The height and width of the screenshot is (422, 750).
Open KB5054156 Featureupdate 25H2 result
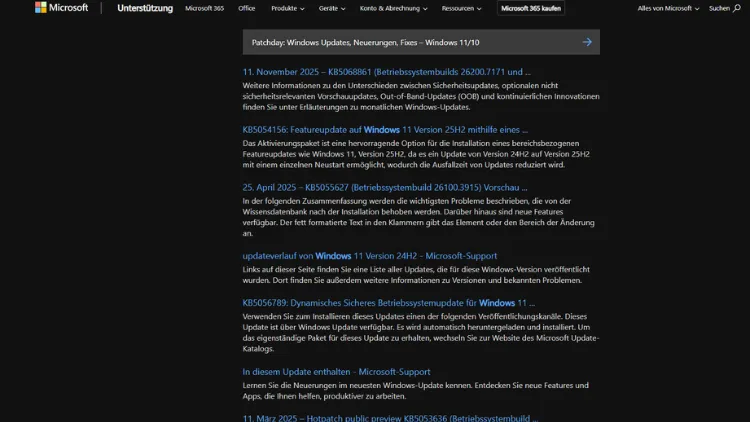click(x=385, y=130)
